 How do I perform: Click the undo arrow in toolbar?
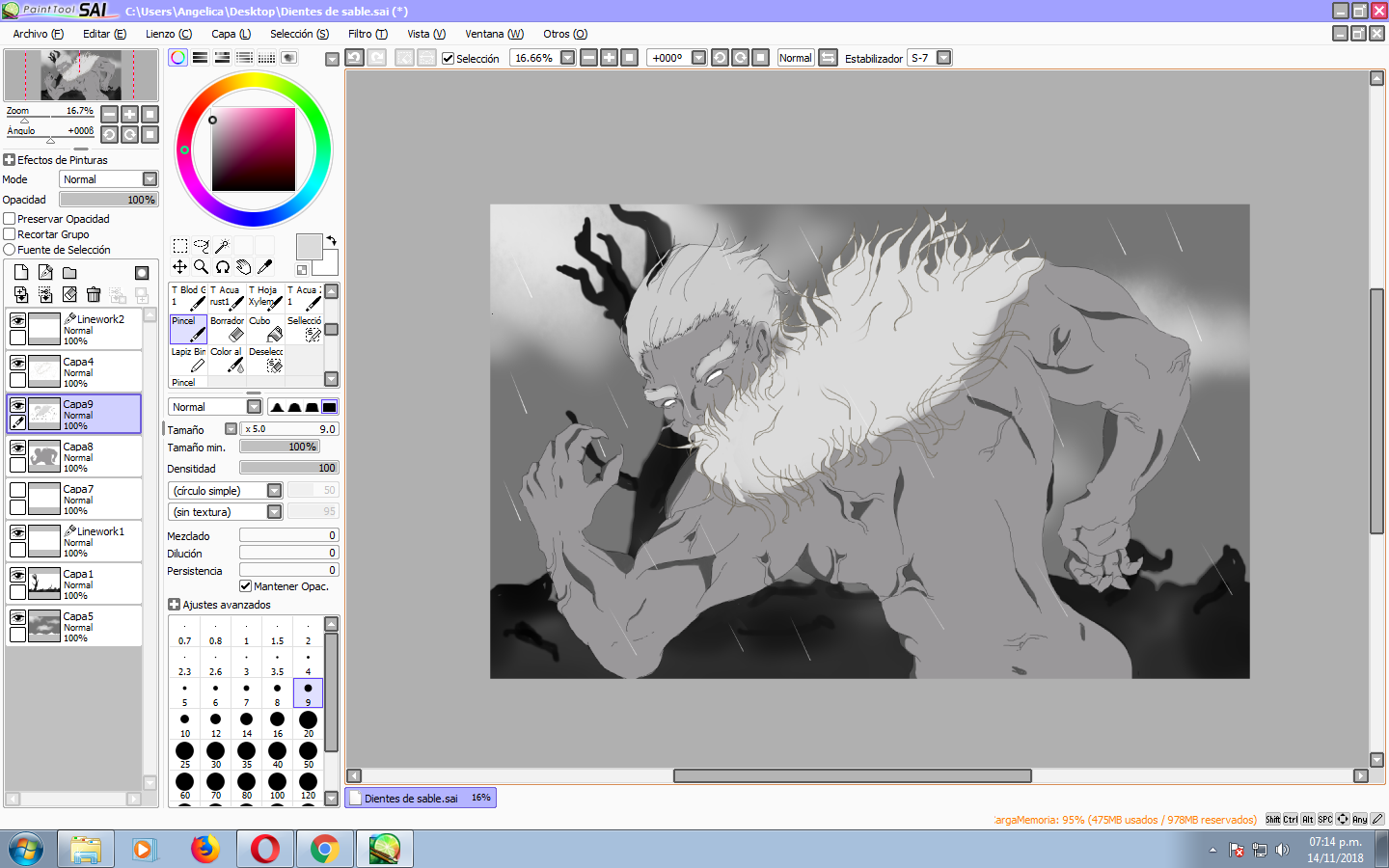354,58
